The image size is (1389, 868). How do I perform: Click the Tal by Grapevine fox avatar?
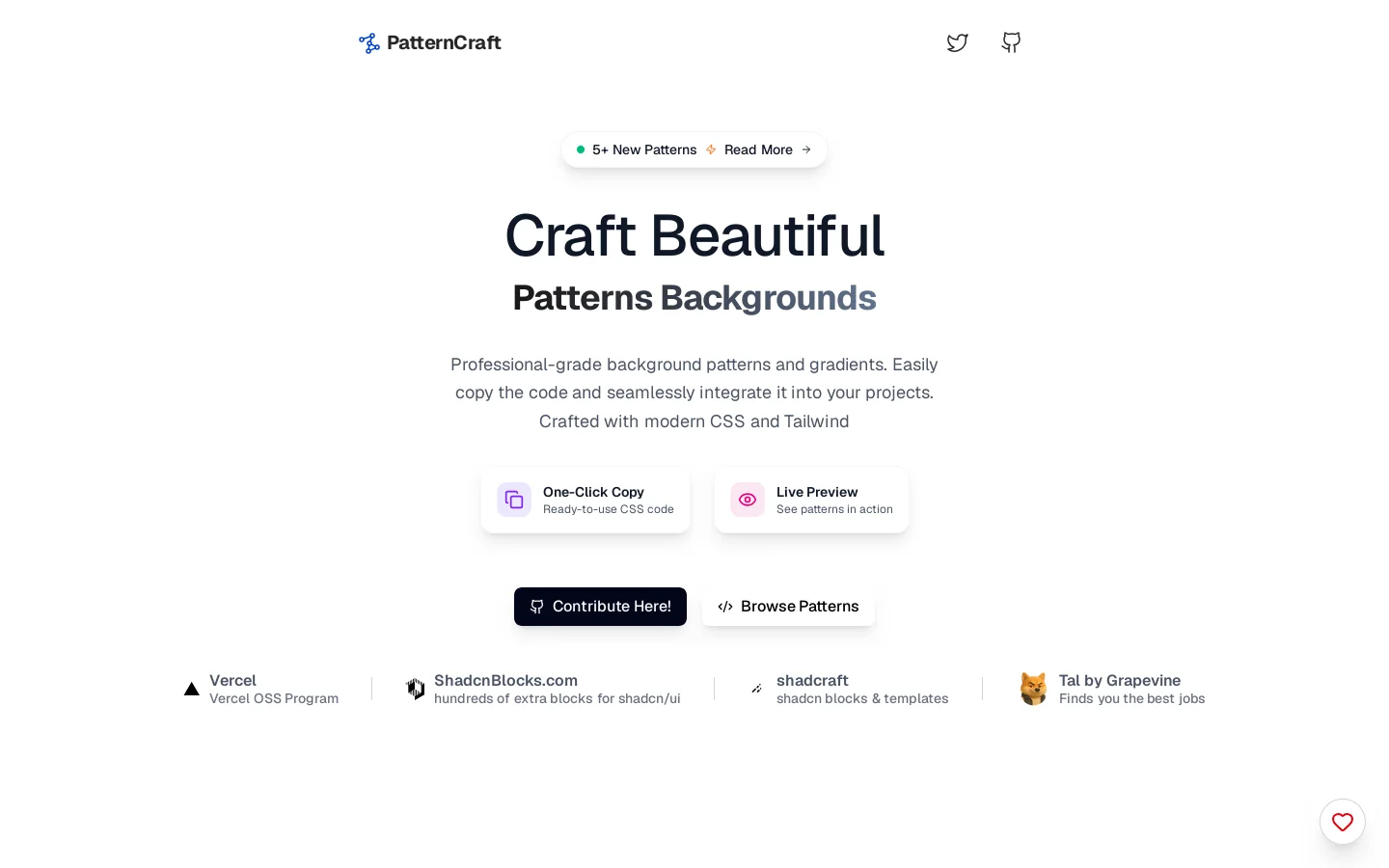(x=1034, y=689)
